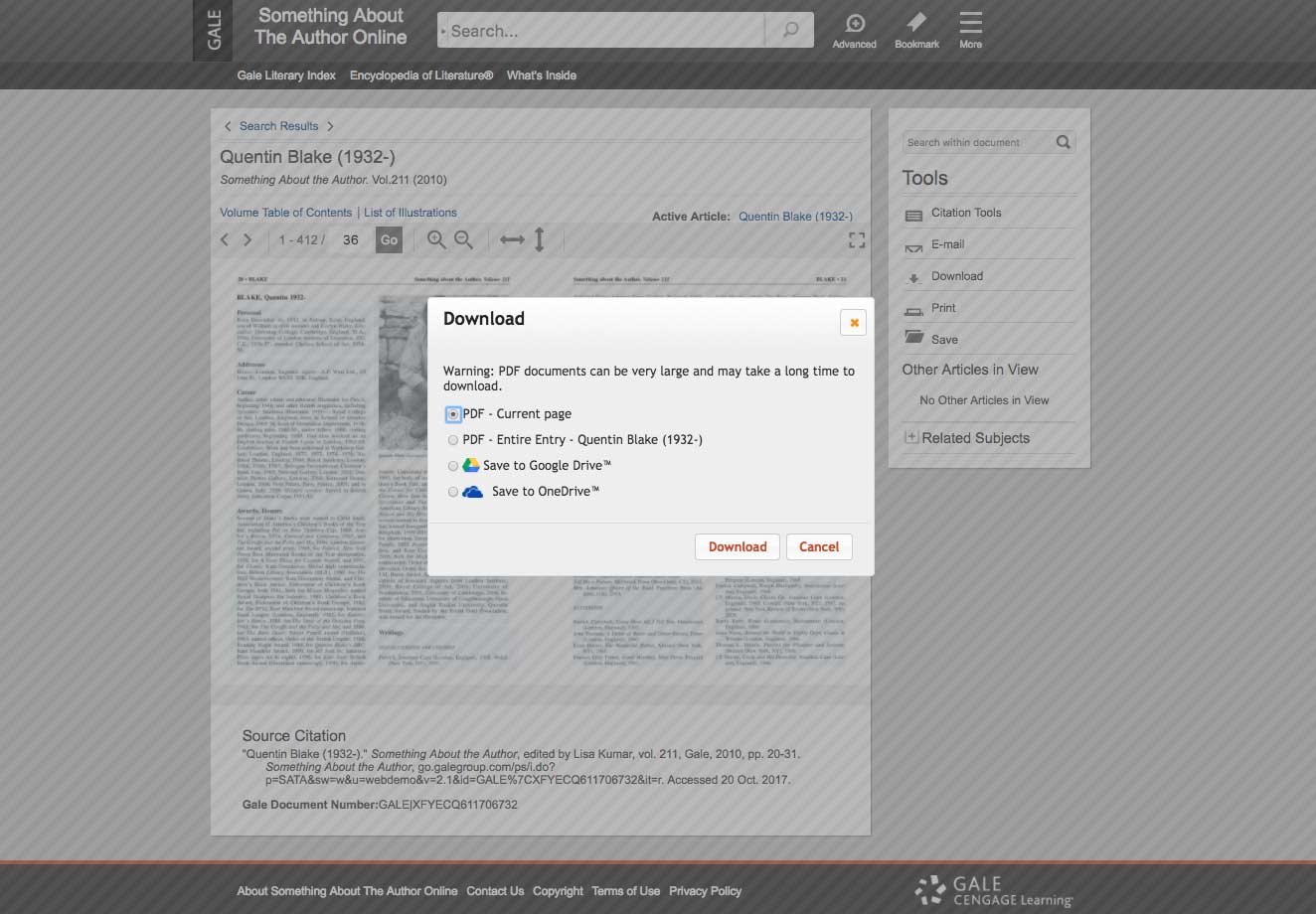Open Privacy Policy footer link

click(x=705, y=891)
